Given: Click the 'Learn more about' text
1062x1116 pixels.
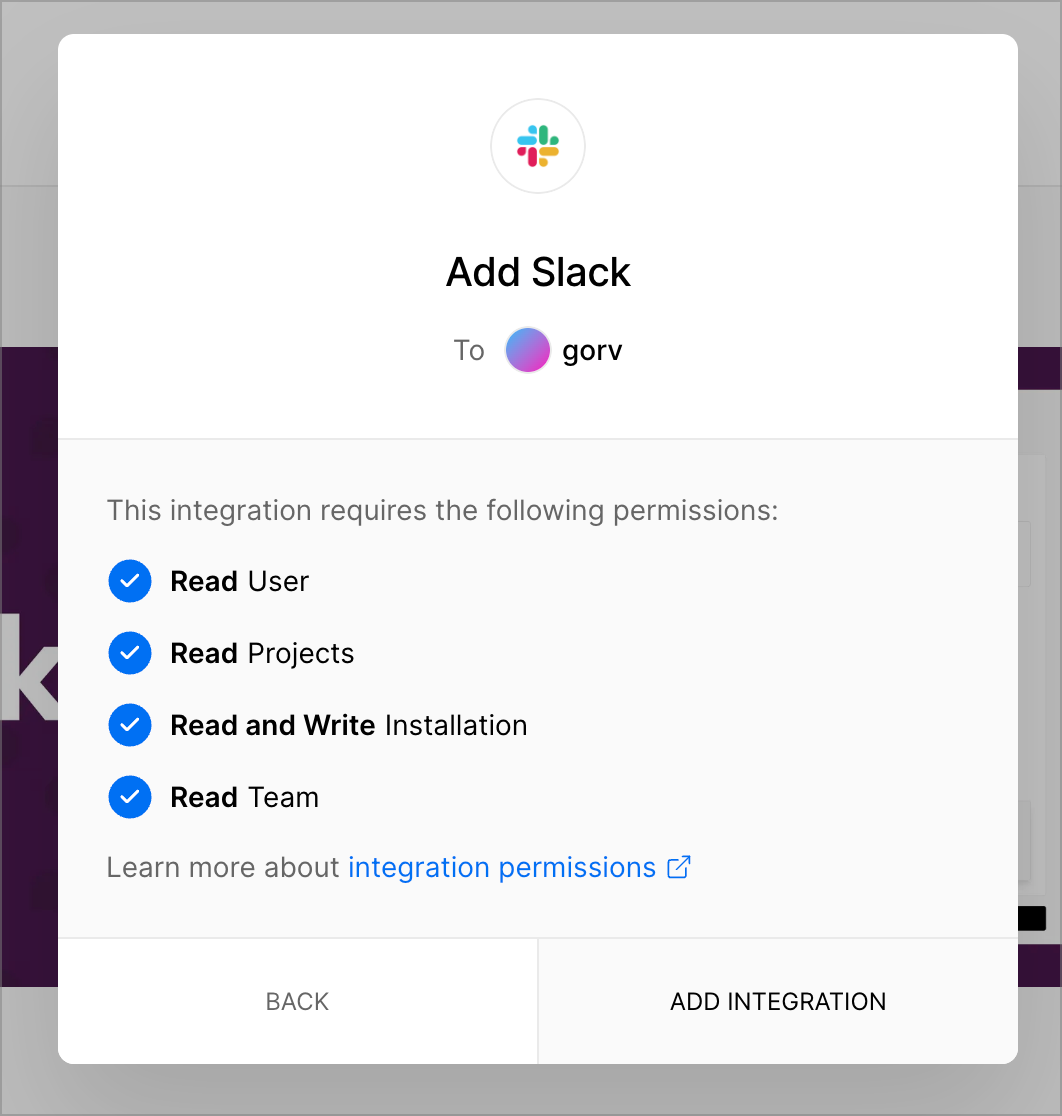Looking at the screenshot, I should (x=223, y=868).
